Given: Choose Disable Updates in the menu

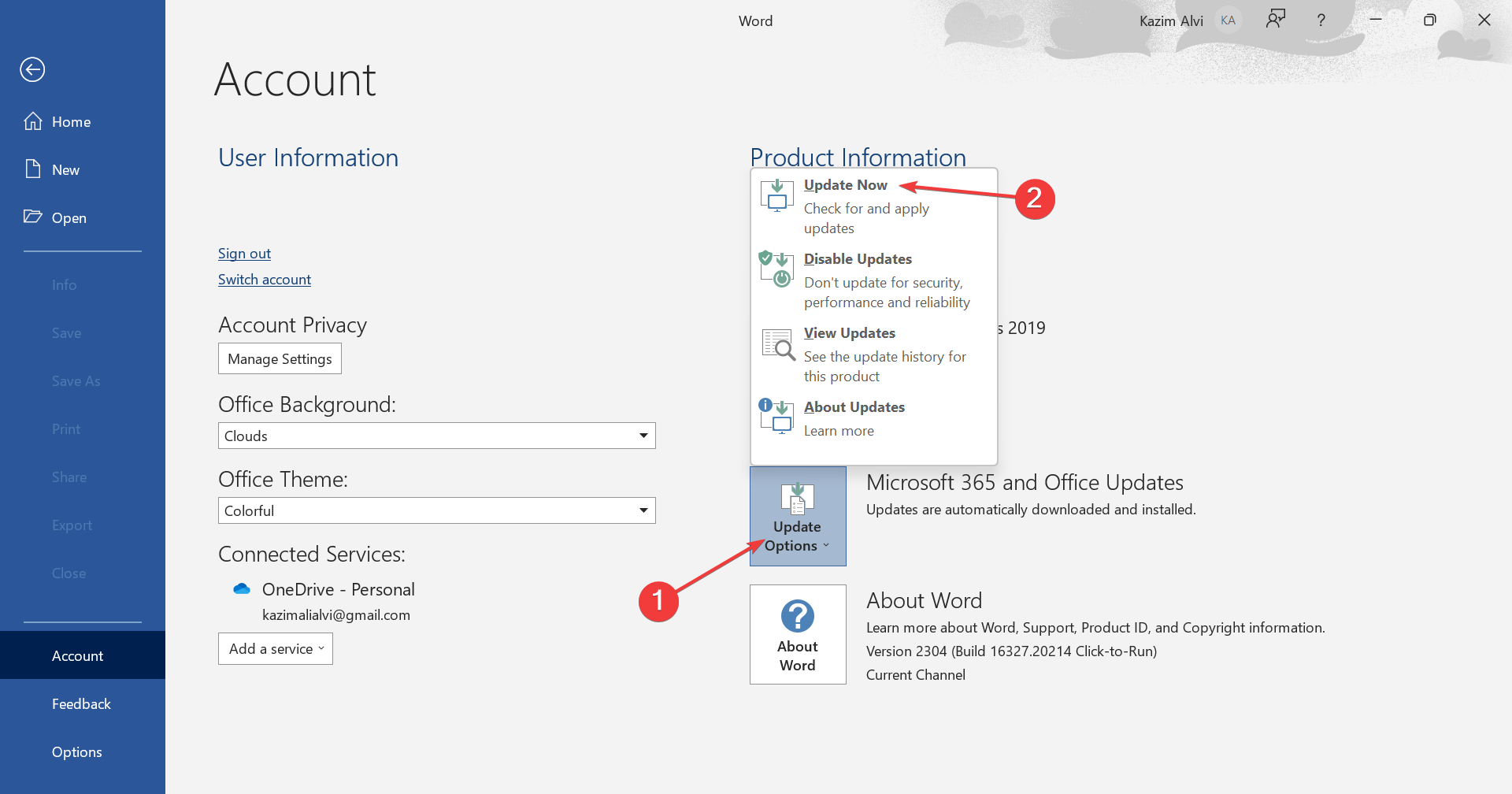Looking at the screenshot, I should pyautogui.click(x=874, y=280).
